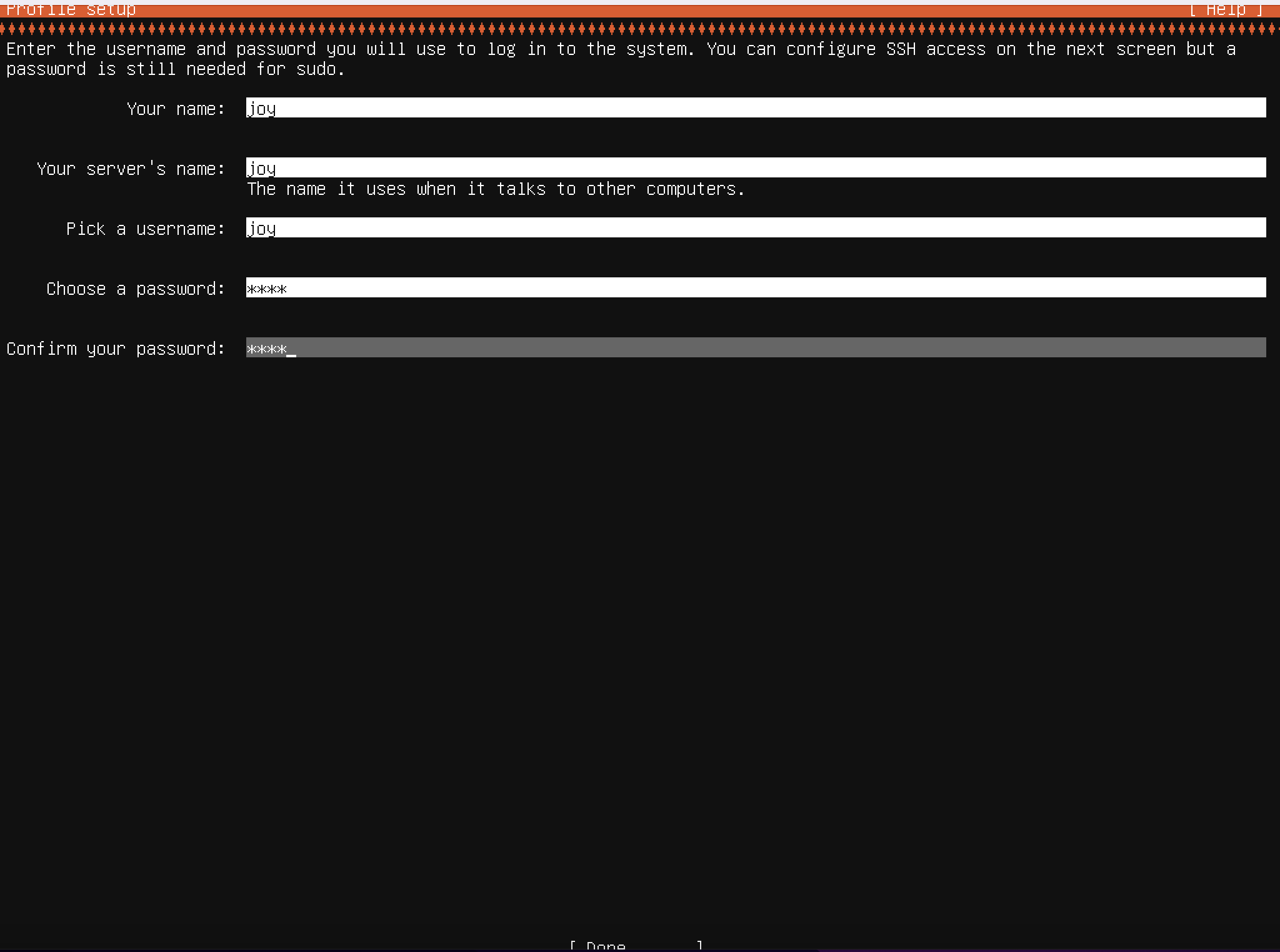Viewport: 1280px width, 952px height.
Task: Click the 'Your name:' label
Action: pos(176,109)
